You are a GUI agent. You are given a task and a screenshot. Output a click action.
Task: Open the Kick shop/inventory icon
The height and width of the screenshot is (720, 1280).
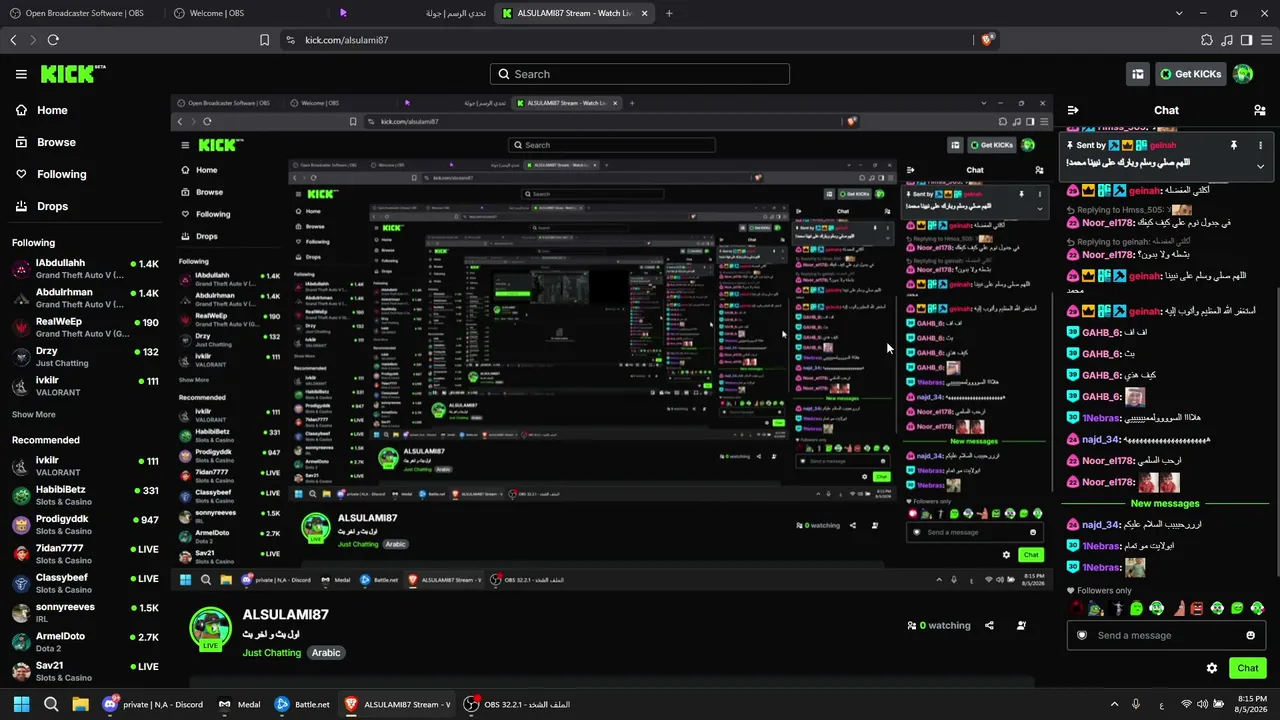coord(1138,74)
